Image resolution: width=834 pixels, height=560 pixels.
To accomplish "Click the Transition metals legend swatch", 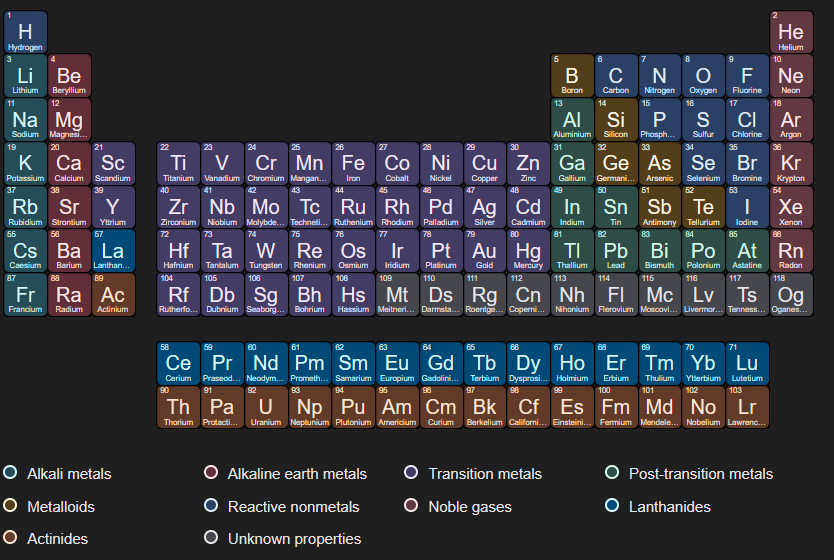I will [411, 472].
